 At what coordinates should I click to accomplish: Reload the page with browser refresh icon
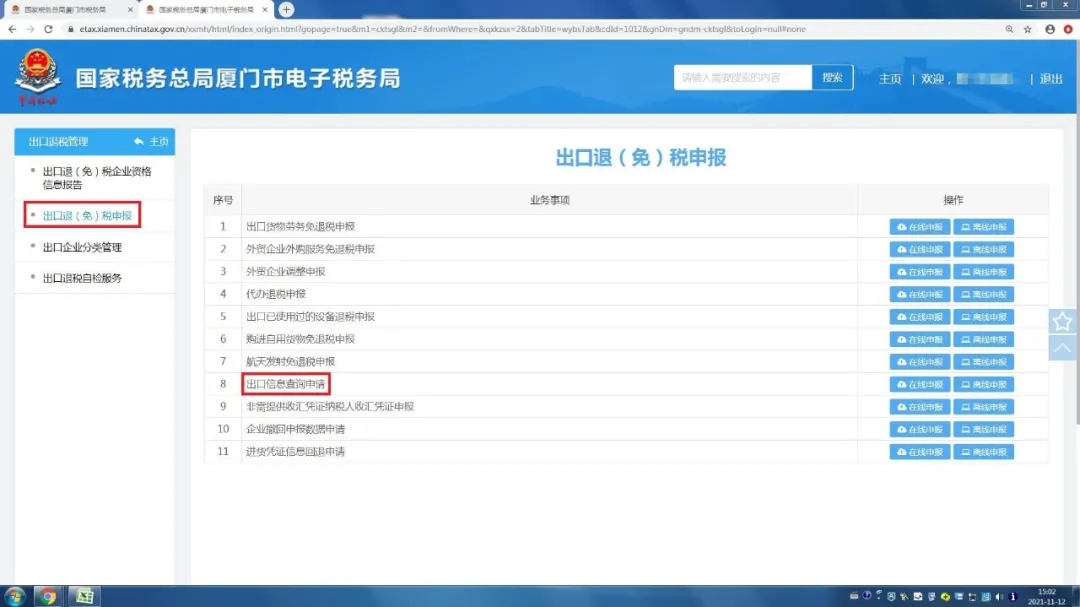coord(48,29)
